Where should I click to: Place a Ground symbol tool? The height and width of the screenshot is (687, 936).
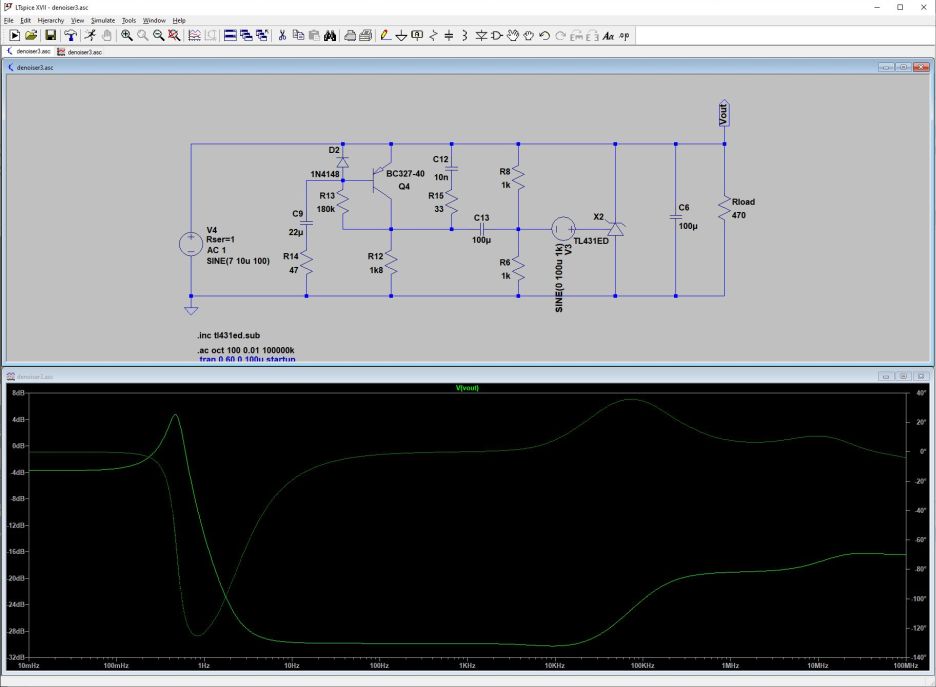tap(401, 36)
